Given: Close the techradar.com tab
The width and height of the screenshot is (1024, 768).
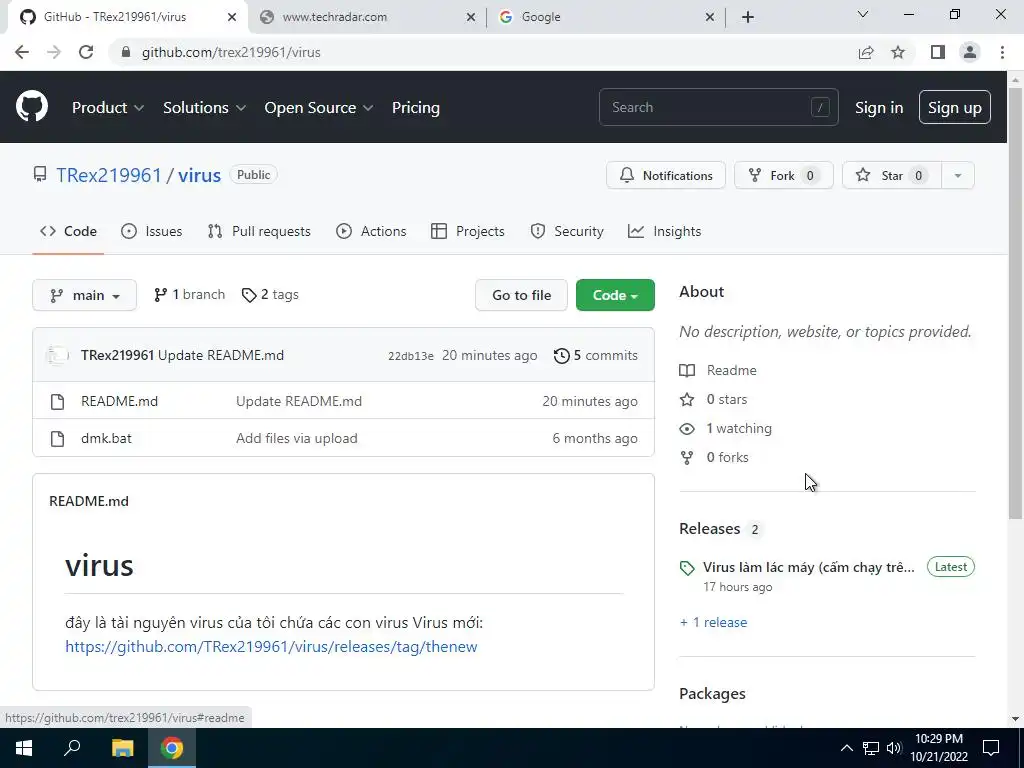Looking at the screenshot, I should point(471,17).
